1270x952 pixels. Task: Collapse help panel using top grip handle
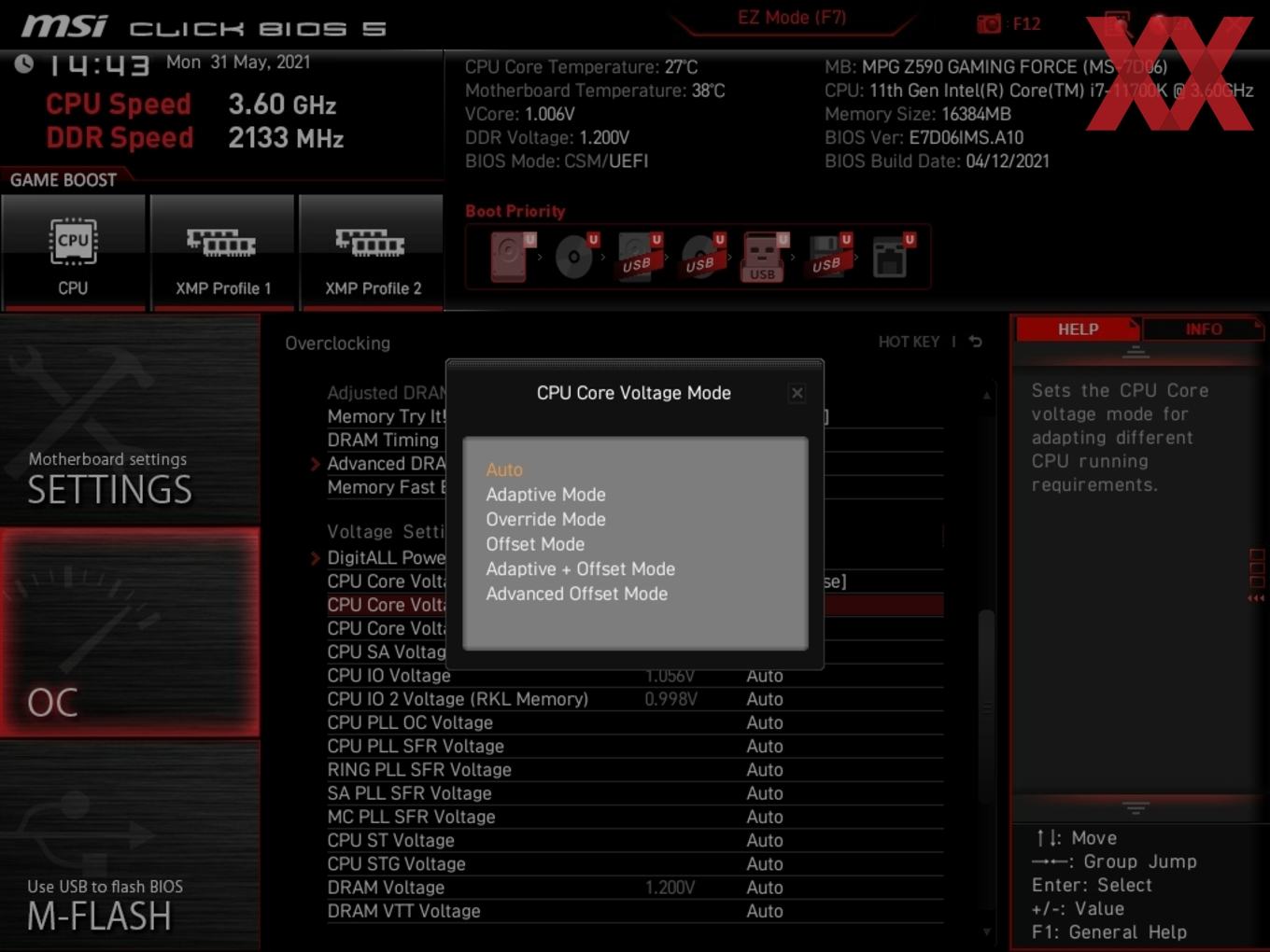point(1136,352)
